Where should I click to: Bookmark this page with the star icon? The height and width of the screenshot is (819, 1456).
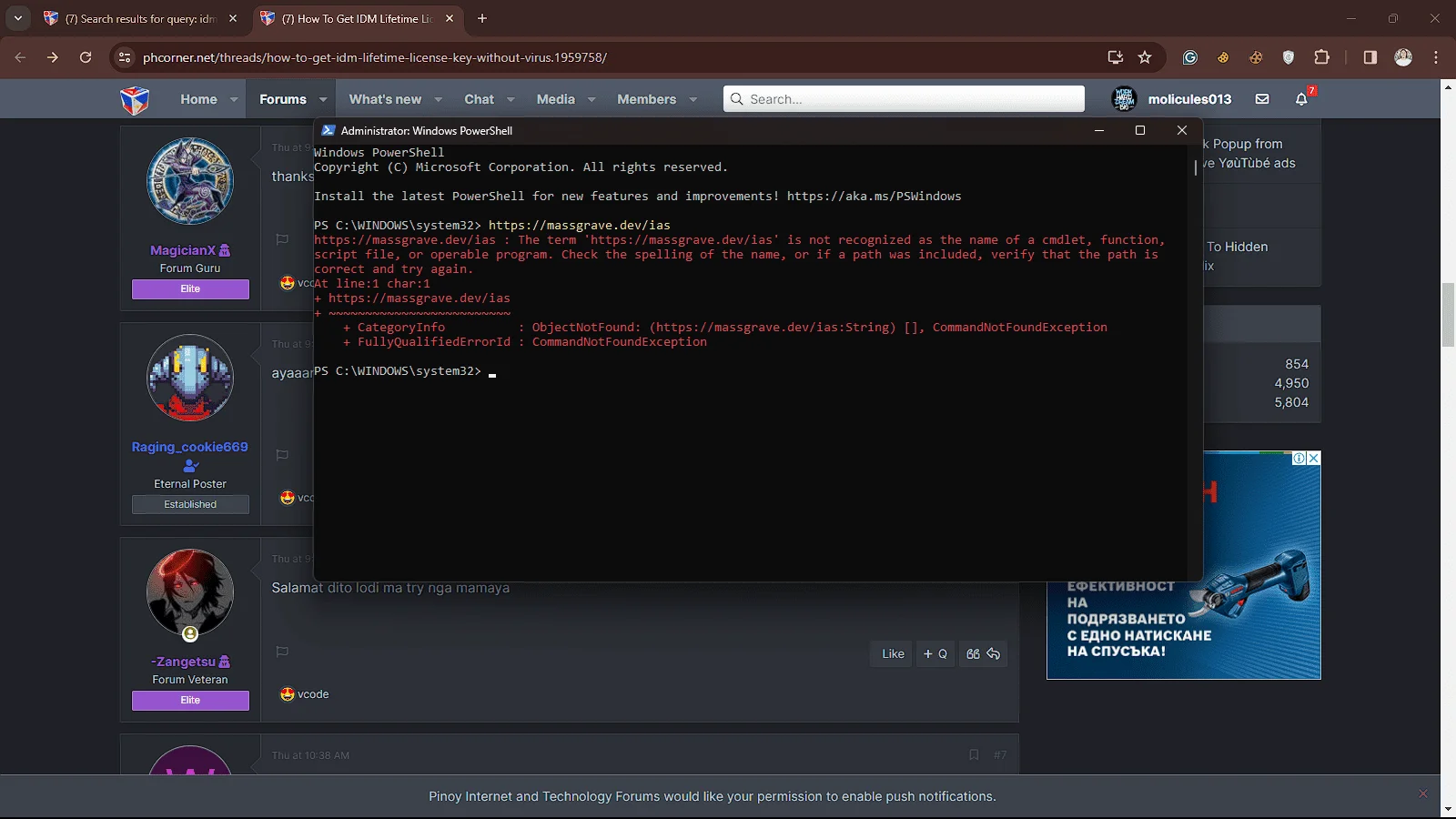pyautogui.click(x=1145, y=57)
